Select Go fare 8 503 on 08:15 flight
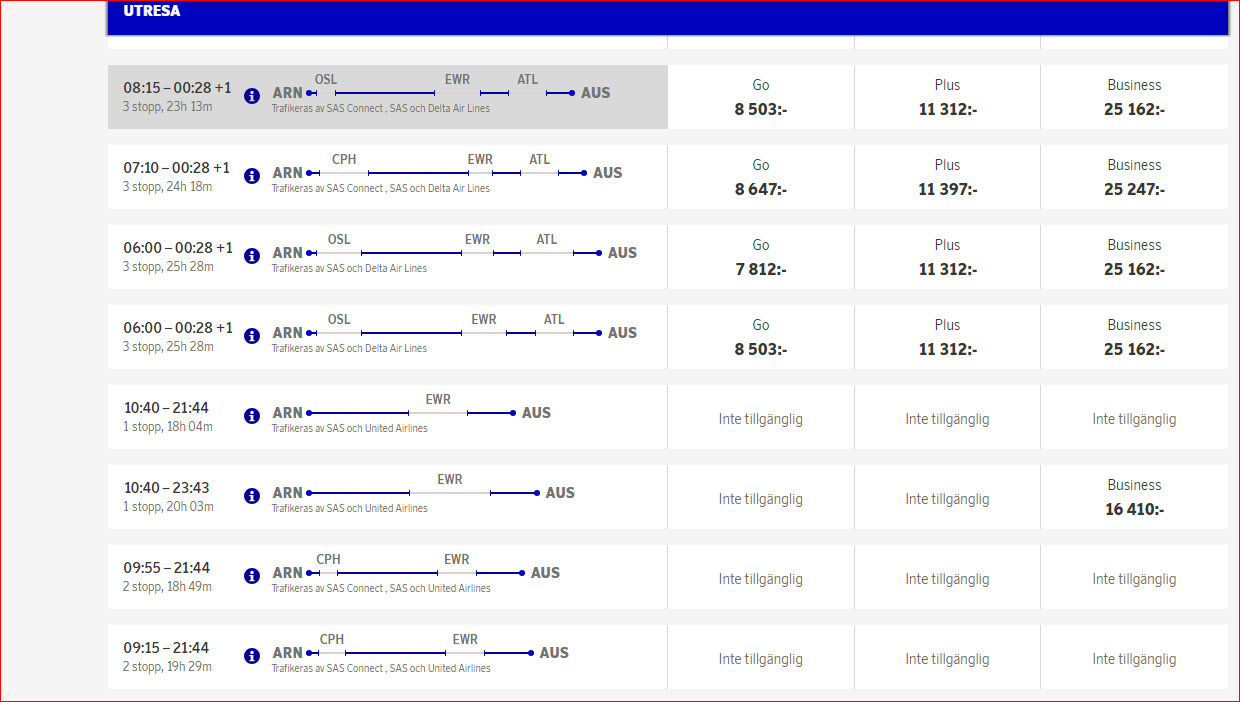 (x=761, y=98)
